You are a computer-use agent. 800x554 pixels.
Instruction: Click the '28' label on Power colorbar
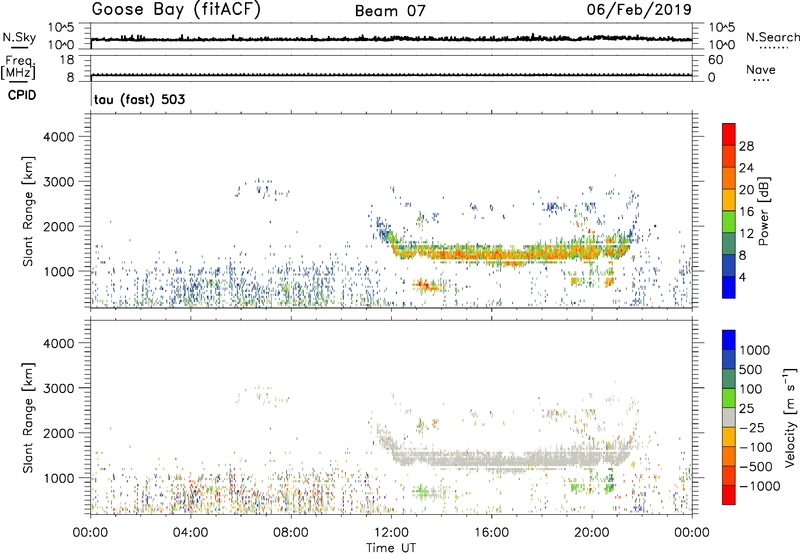click(x=746, y=146)
